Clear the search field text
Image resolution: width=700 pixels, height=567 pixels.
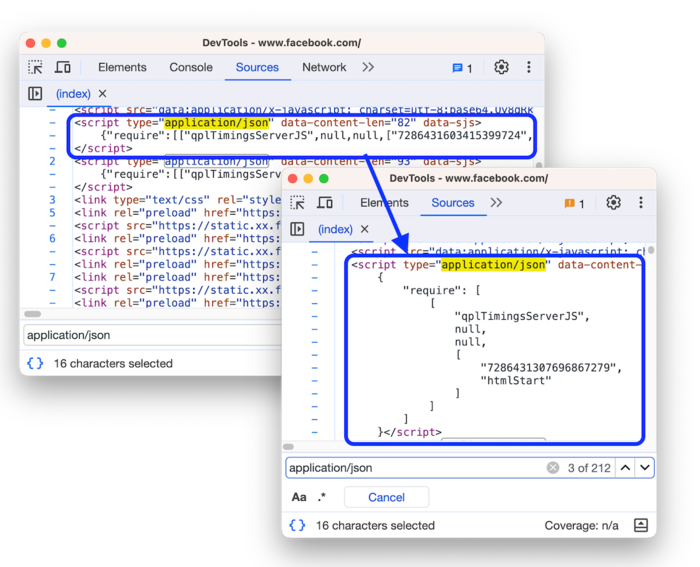[x=553, y=467]
